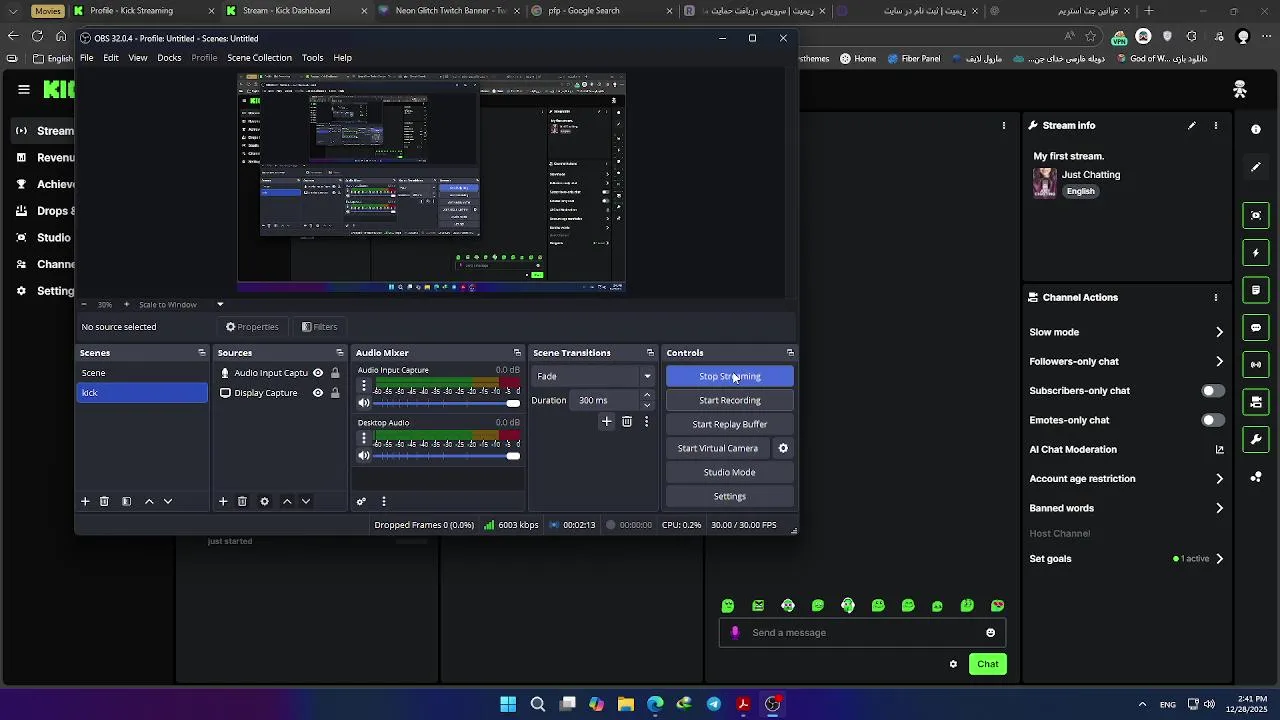Expand Account age restriction settings
Viewport: 1280px width, 720px height.
(1219, 479)
